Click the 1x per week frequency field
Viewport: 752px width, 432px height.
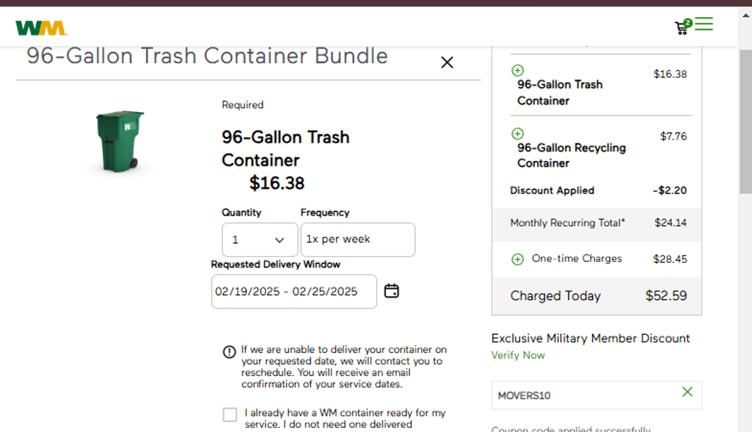click(x=358, y=239)
